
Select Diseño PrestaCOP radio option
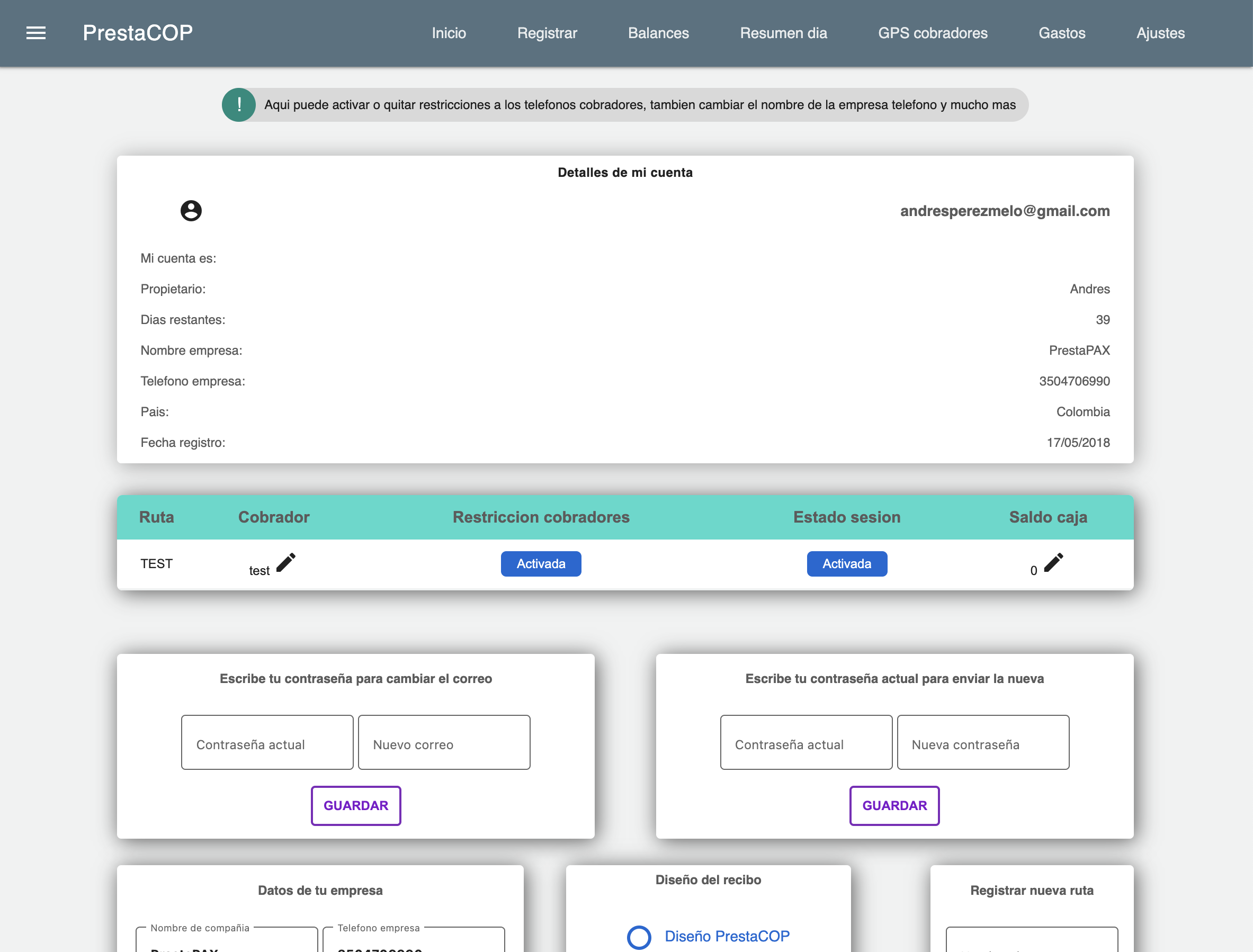coord(639,937)
